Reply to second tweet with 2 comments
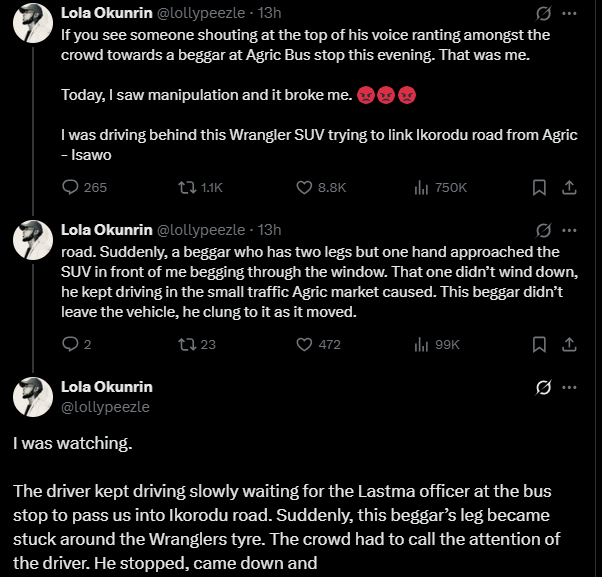 pos(76,344)
